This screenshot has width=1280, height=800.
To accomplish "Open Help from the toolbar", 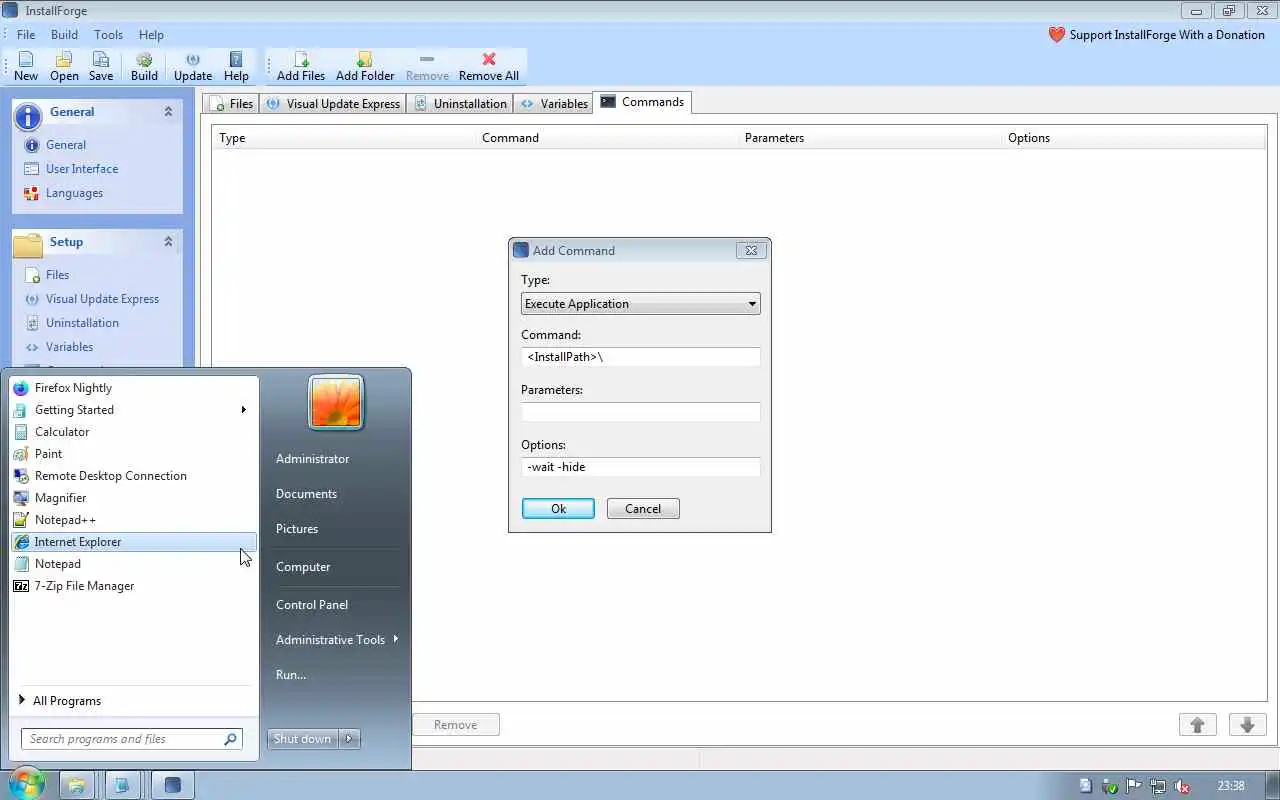I will (x=236, y=66).
